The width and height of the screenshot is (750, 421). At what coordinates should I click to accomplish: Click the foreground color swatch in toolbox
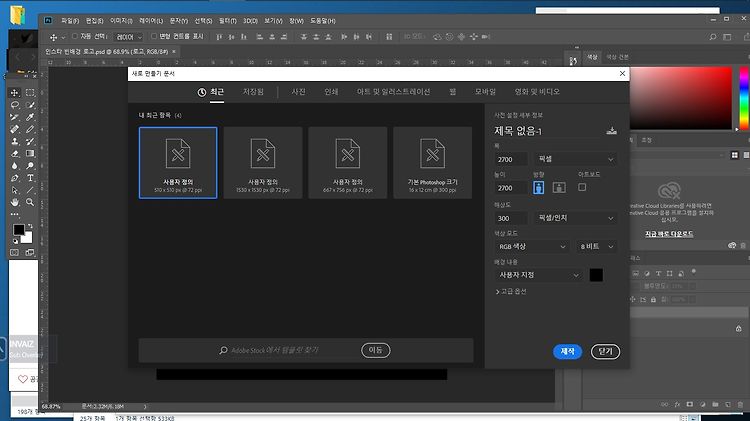tap(18, 230)
